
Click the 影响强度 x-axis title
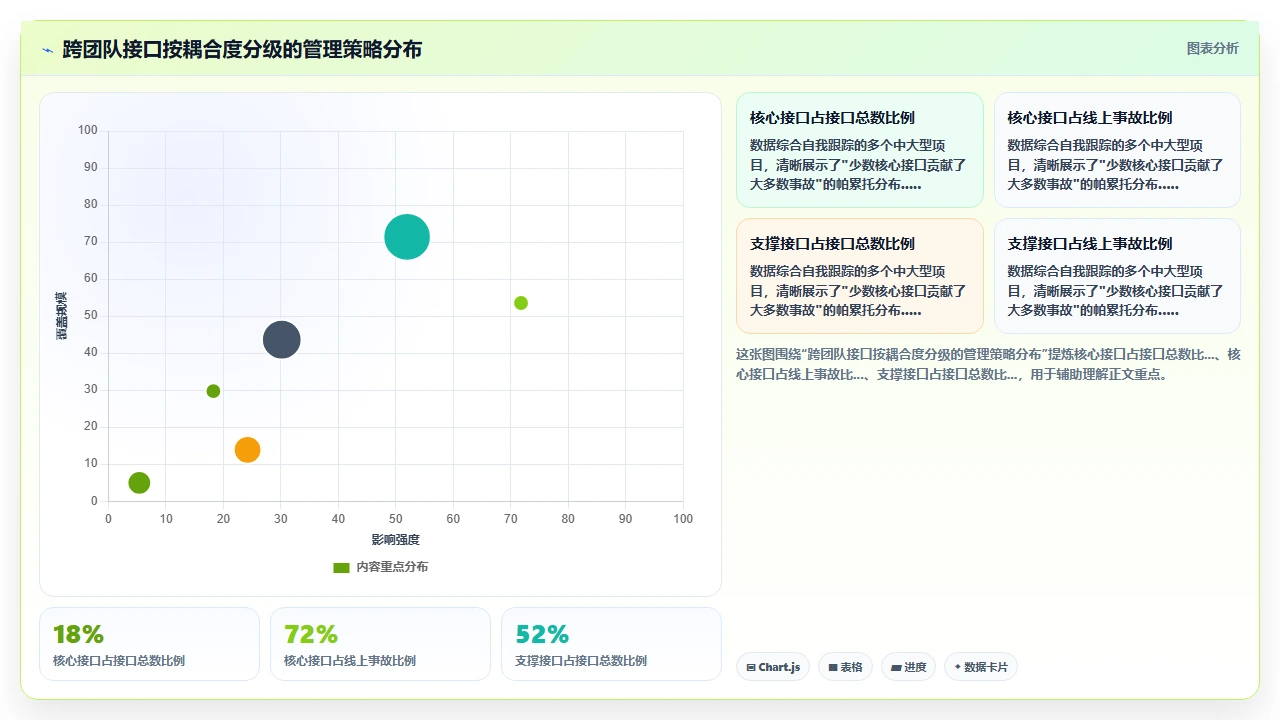[395, 540]
